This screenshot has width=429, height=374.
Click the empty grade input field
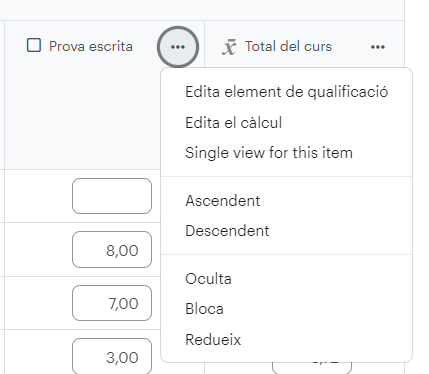pyautogui.click(x=112, y=196)
